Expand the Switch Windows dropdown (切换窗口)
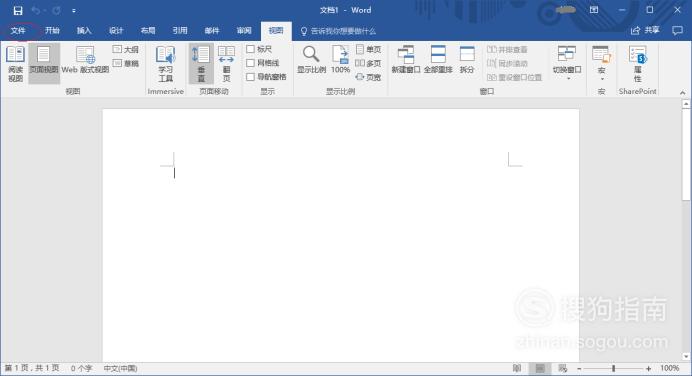 (x=567, y=63)
